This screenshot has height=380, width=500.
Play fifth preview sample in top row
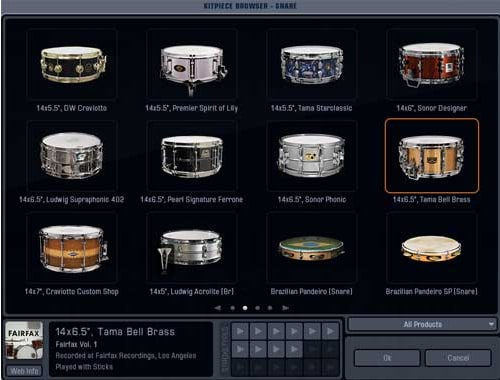click(x=312, y=331)
